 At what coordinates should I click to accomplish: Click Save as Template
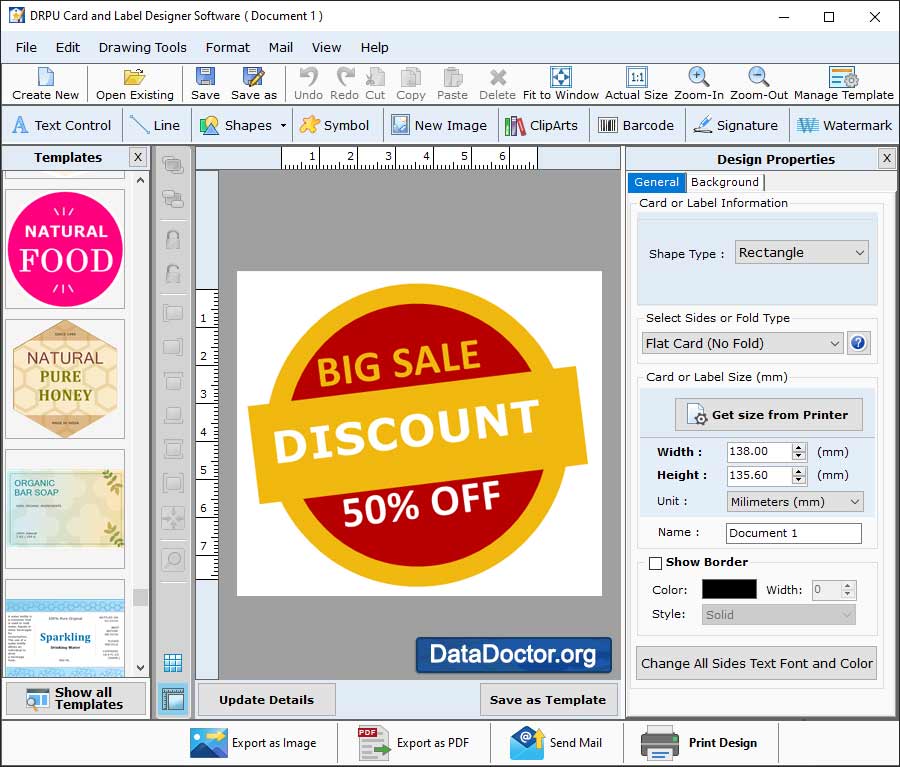[x=548, y=699]
